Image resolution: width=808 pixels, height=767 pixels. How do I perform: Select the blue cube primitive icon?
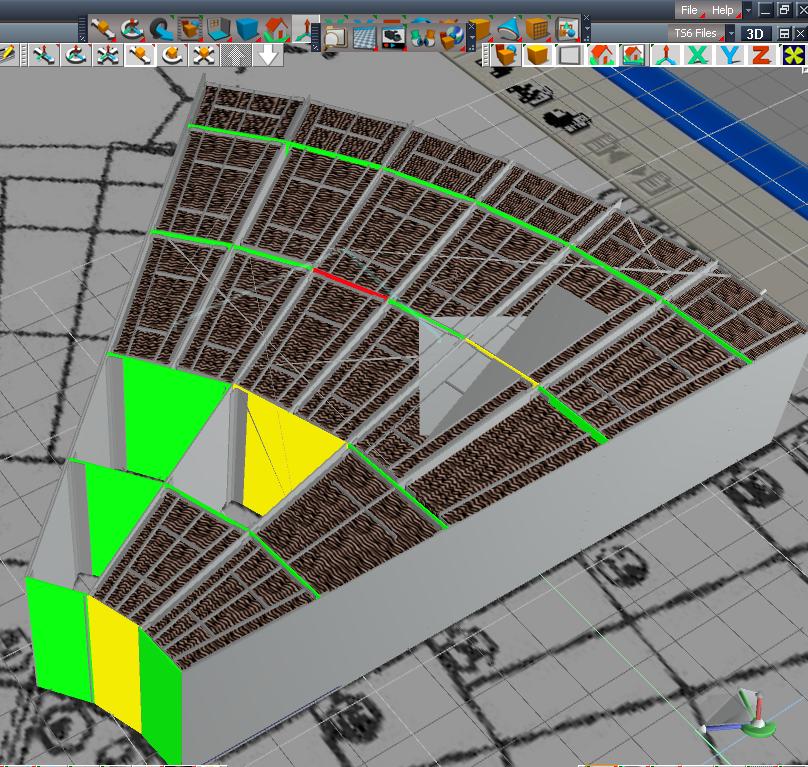pos(247,28)
